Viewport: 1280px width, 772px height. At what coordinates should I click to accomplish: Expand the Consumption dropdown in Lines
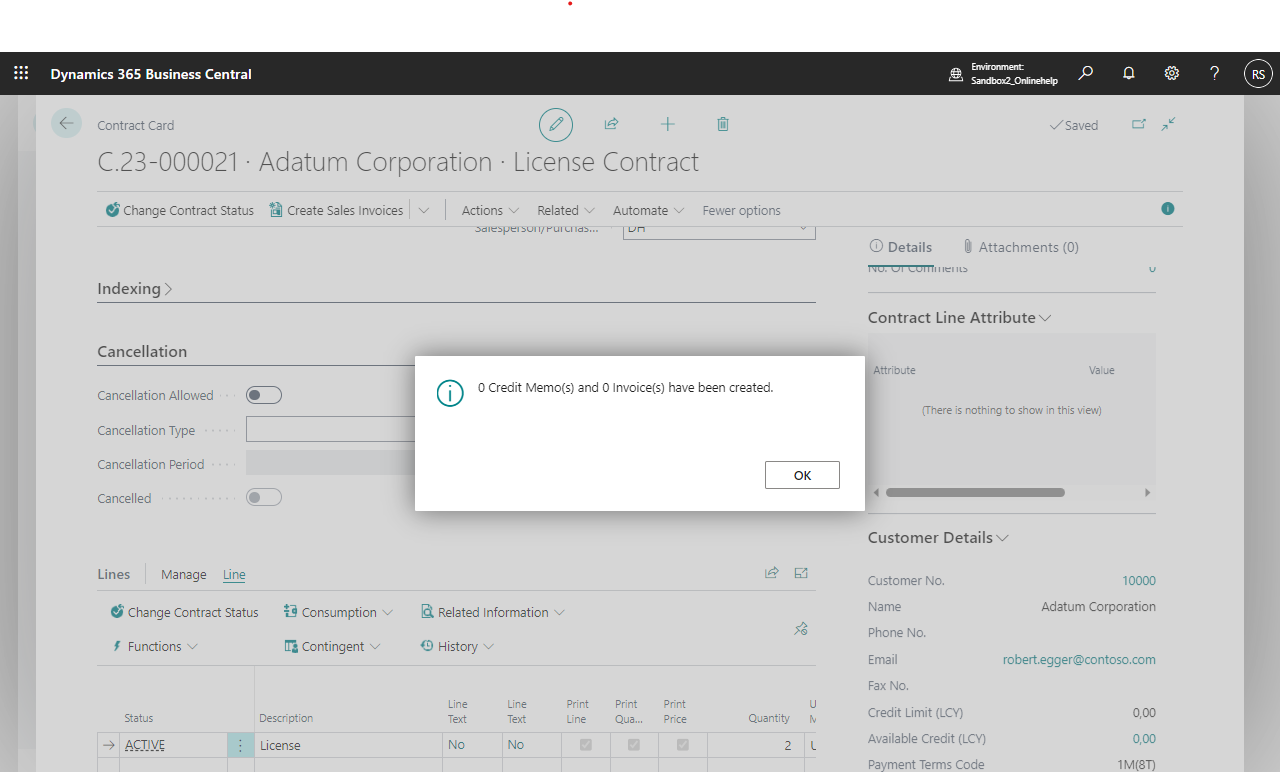click(338, 612)
